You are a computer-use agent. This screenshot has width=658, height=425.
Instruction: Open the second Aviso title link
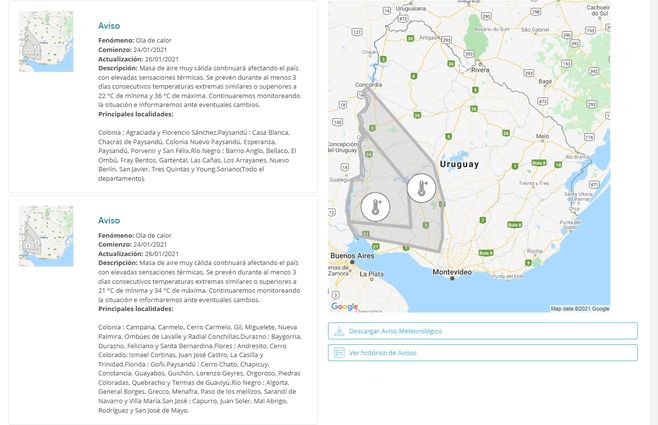point(109,220)
